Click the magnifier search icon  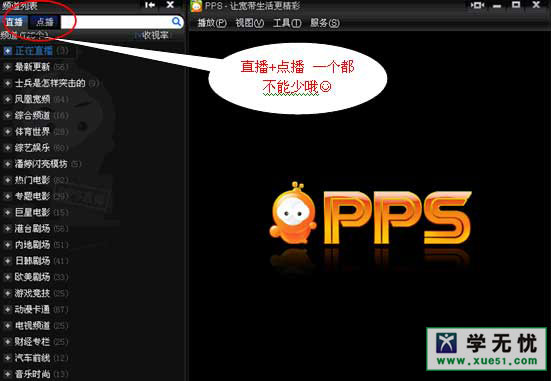177,22
